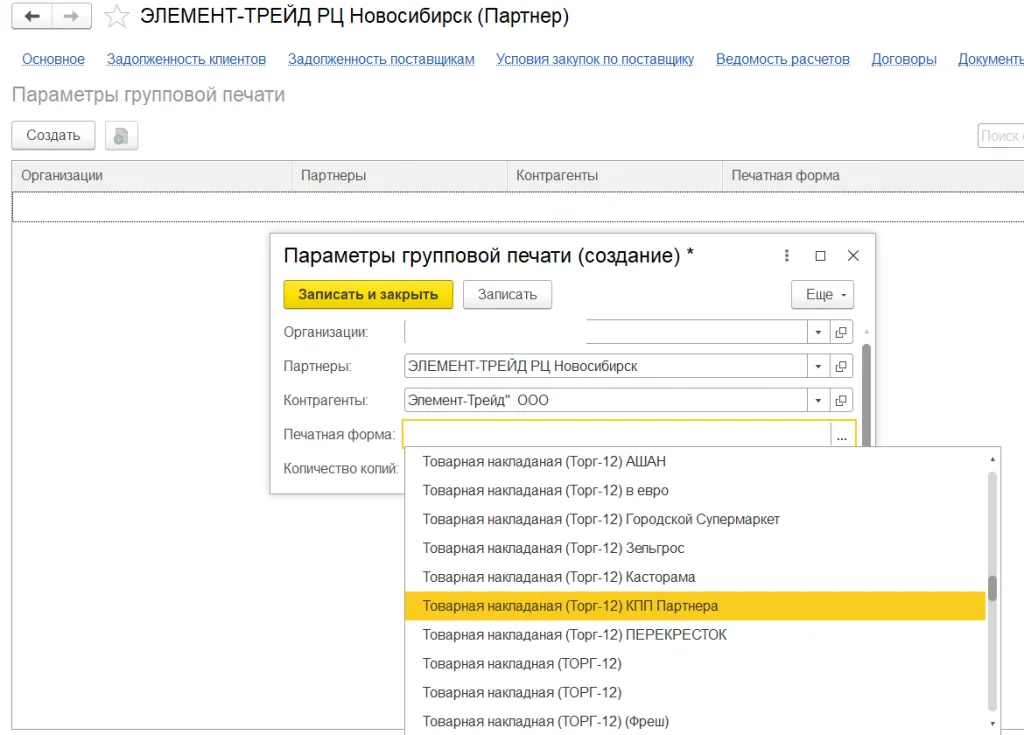1024x735 pixels.
Task: Click the dialog's vertical scrollbar
Action: (x=867, y=396)
